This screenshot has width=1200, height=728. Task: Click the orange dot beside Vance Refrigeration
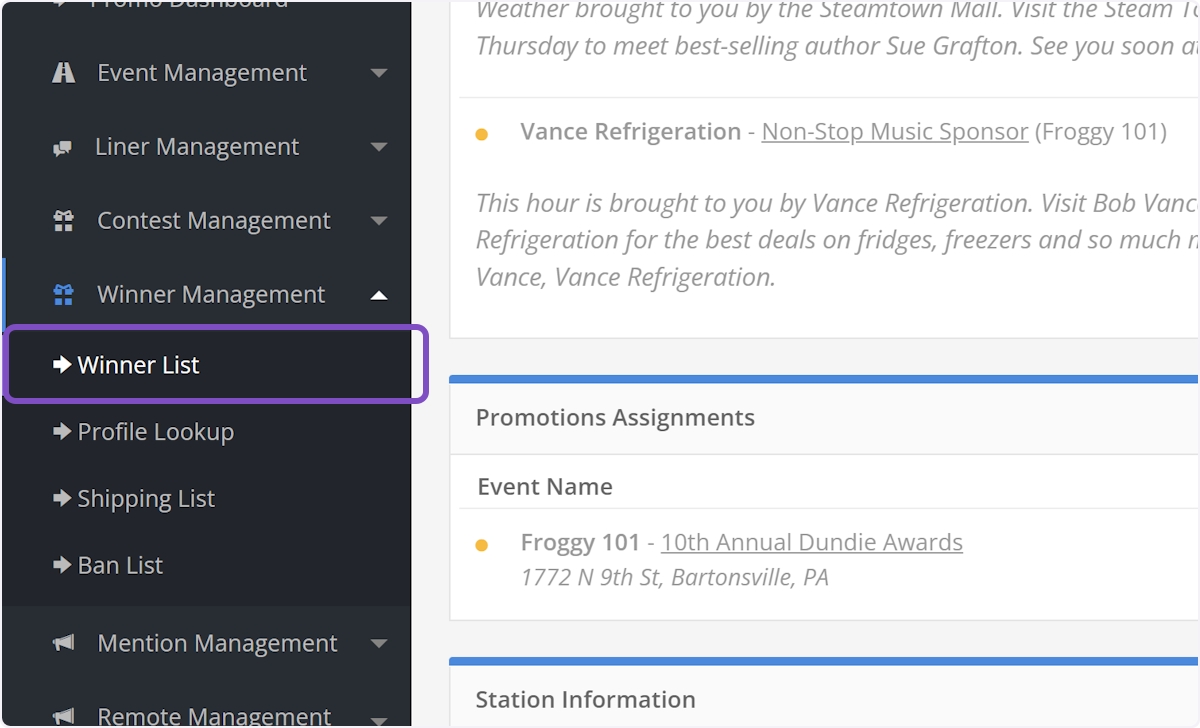click(x=481, y=134)
